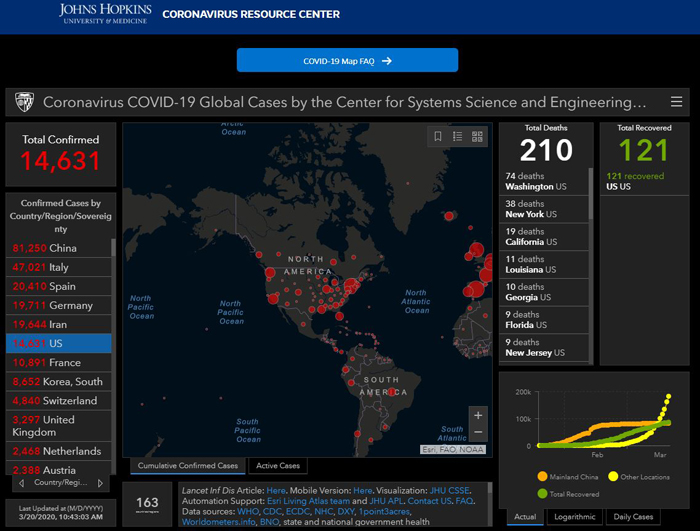Select Washington US 74 deaths entry
This screenshot has width=700, height=531.
(544, 181)
